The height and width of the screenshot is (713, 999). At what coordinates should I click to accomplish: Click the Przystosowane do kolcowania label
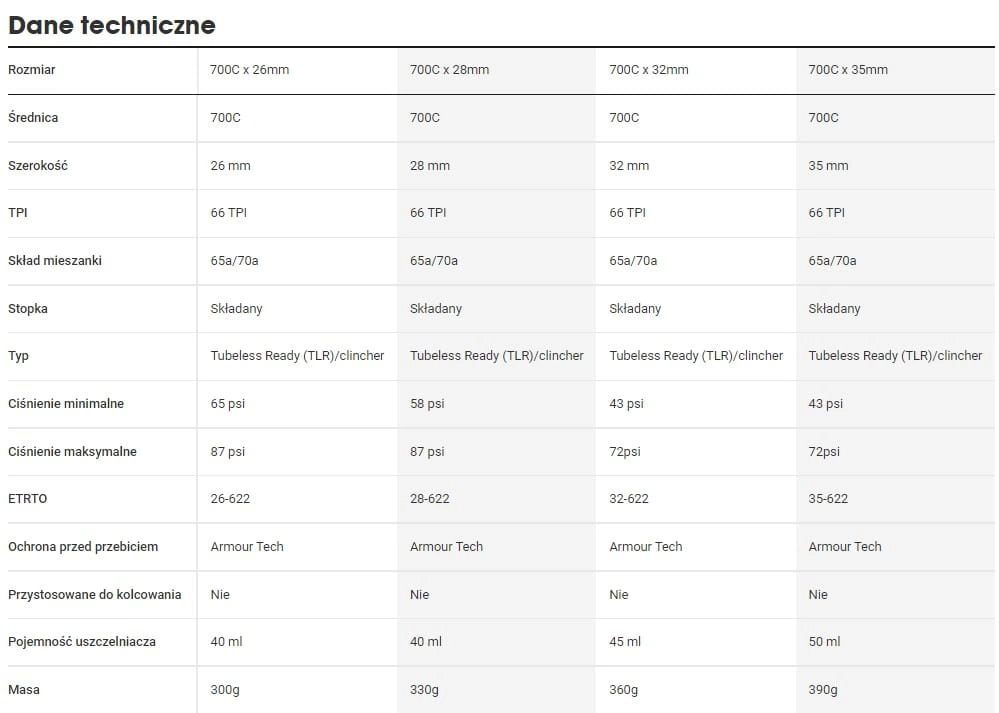(94, 594)
